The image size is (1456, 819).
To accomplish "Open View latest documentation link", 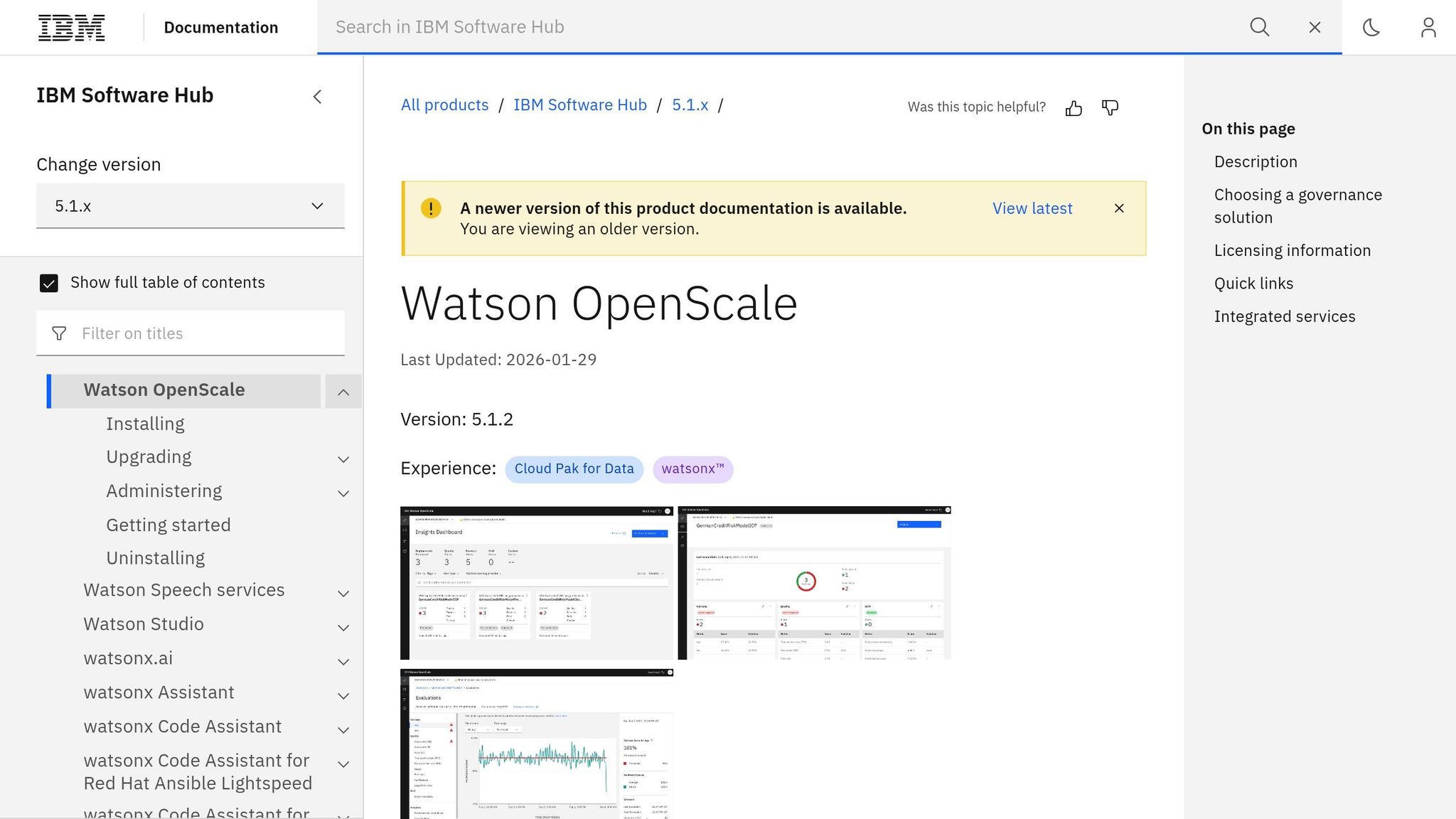I will tap(1032, 208).
